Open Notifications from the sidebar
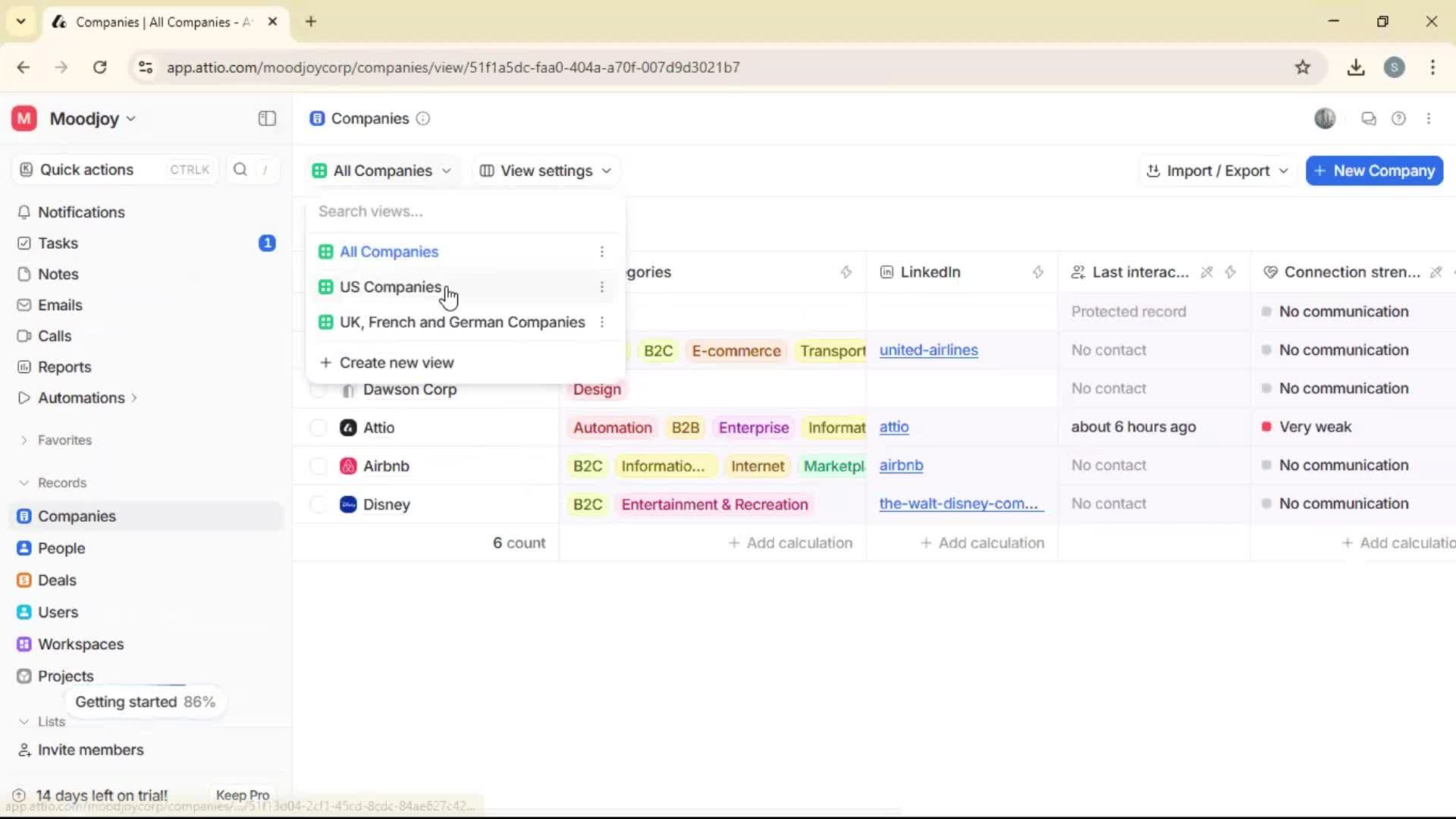 point(81,212)
